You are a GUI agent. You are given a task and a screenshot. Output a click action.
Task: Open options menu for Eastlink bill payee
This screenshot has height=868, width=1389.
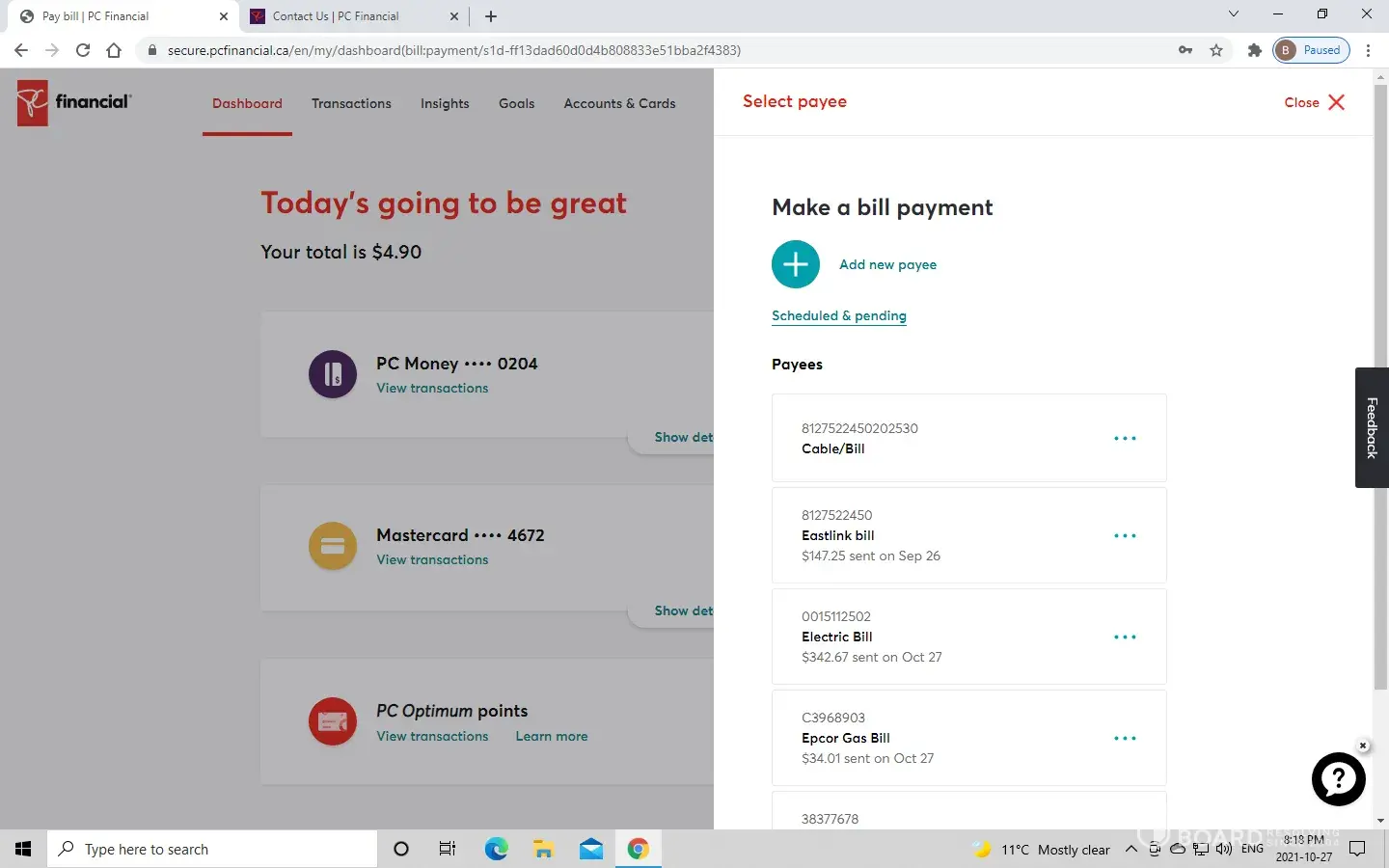pyautogui.click(x=1125, y=536)
